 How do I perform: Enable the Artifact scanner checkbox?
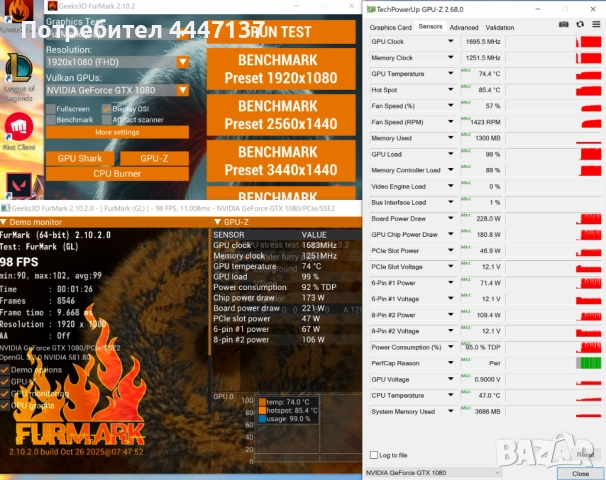coord(107,120)
